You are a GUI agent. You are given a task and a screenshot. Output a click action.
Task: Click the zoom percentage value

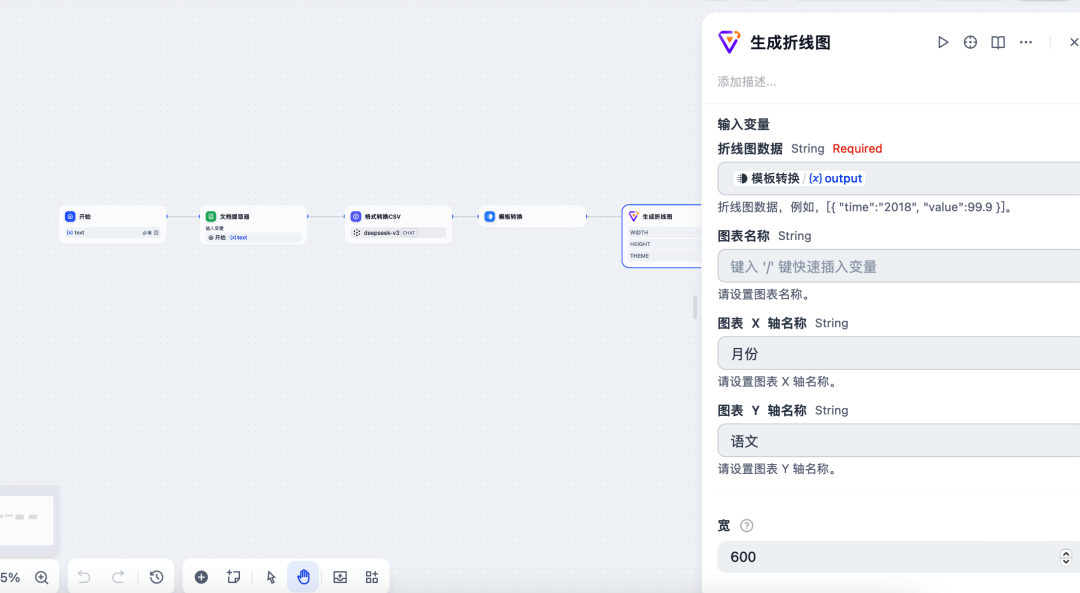[x=10, y=577]
